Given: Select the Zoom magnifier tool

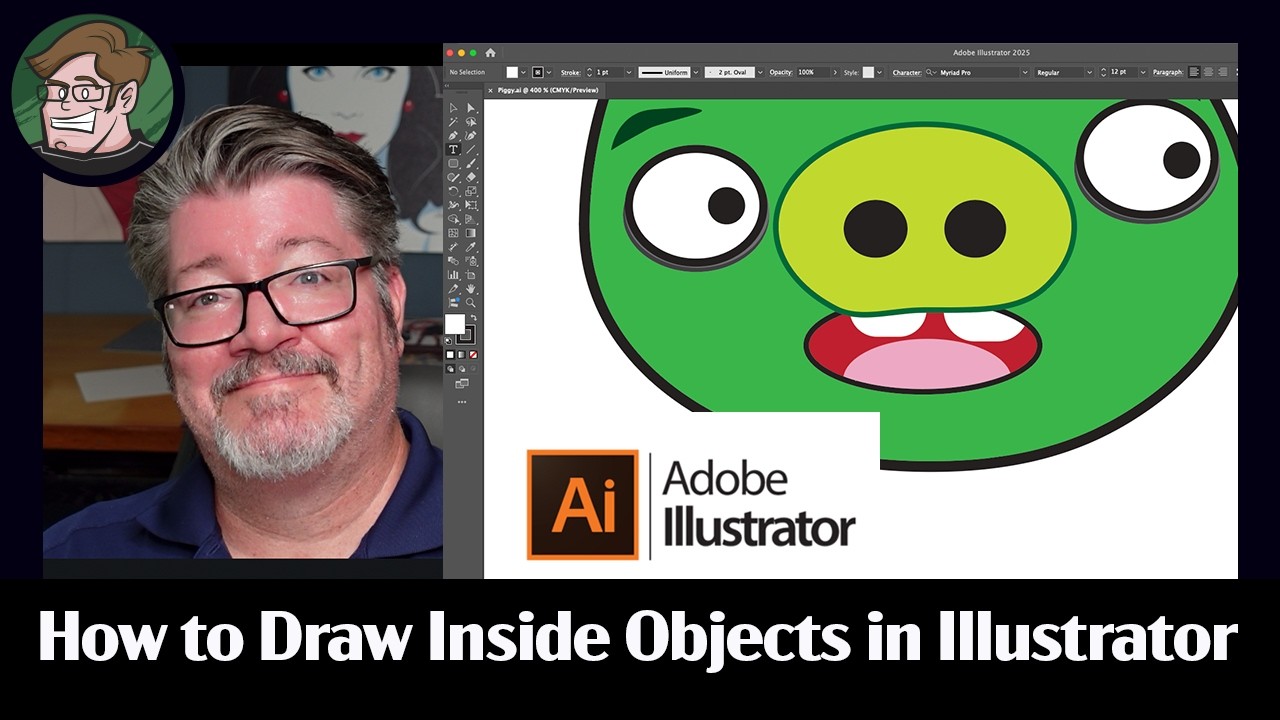Looking at the screenshot, I should tap(471, 302).
